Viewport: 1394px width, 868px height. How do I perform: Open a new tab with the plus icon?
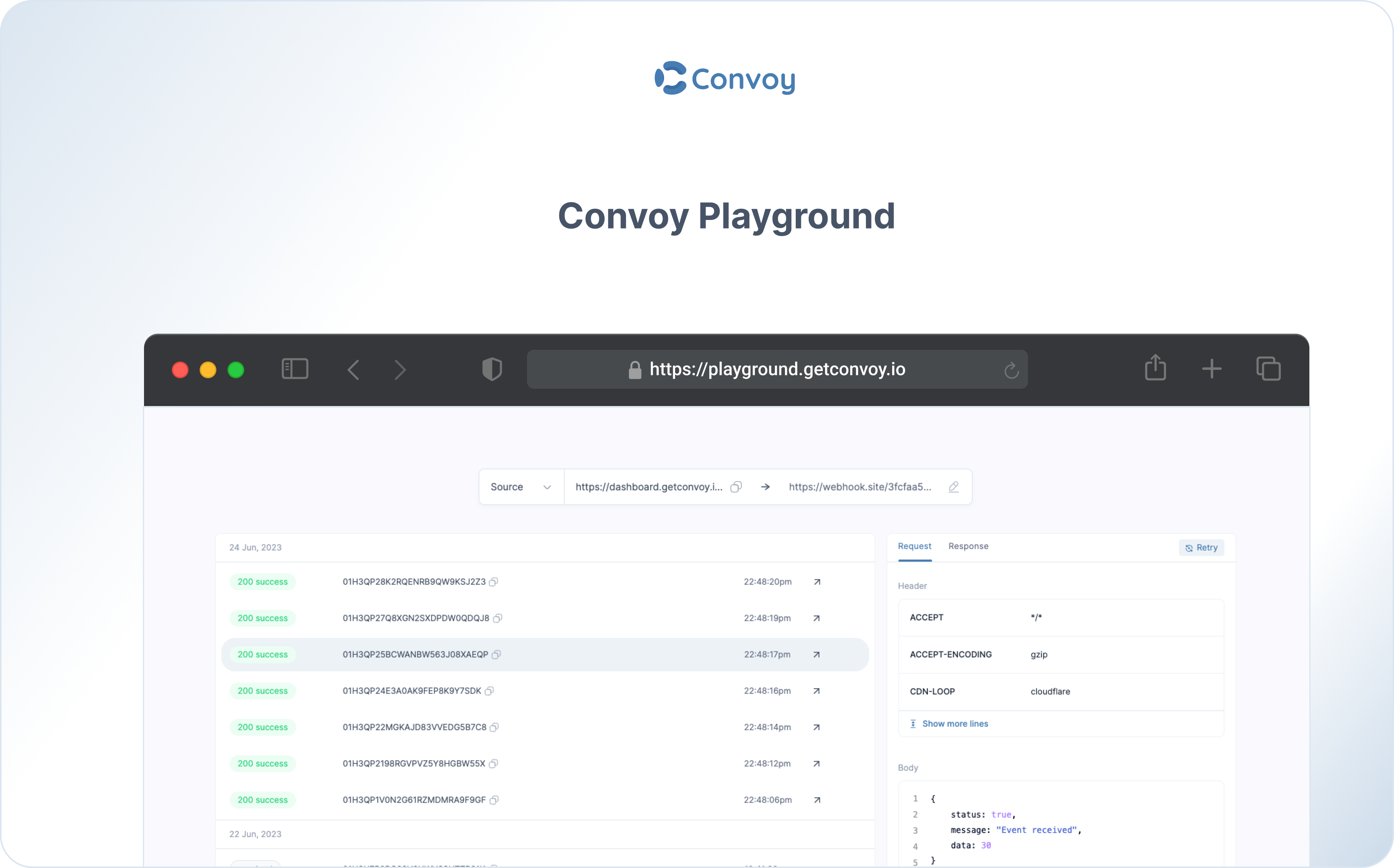pyautogui.click(x=1211, y=369)
